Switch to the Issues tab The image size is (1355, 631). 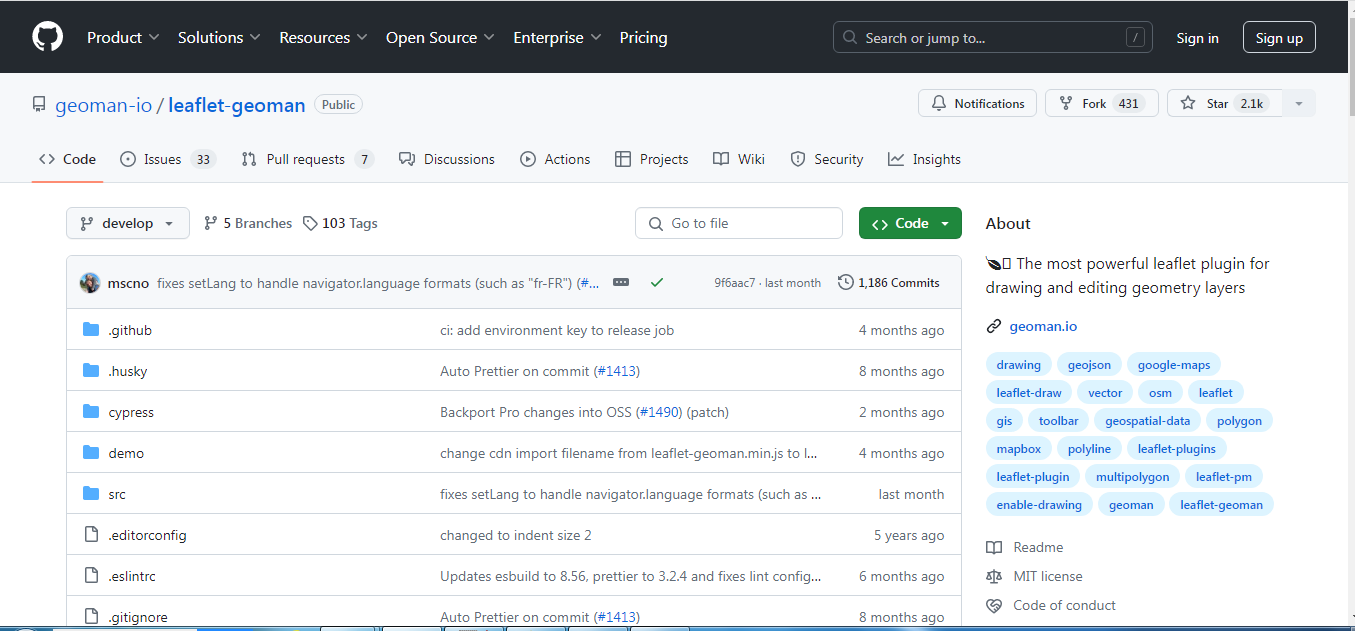(x=168, y=159)
